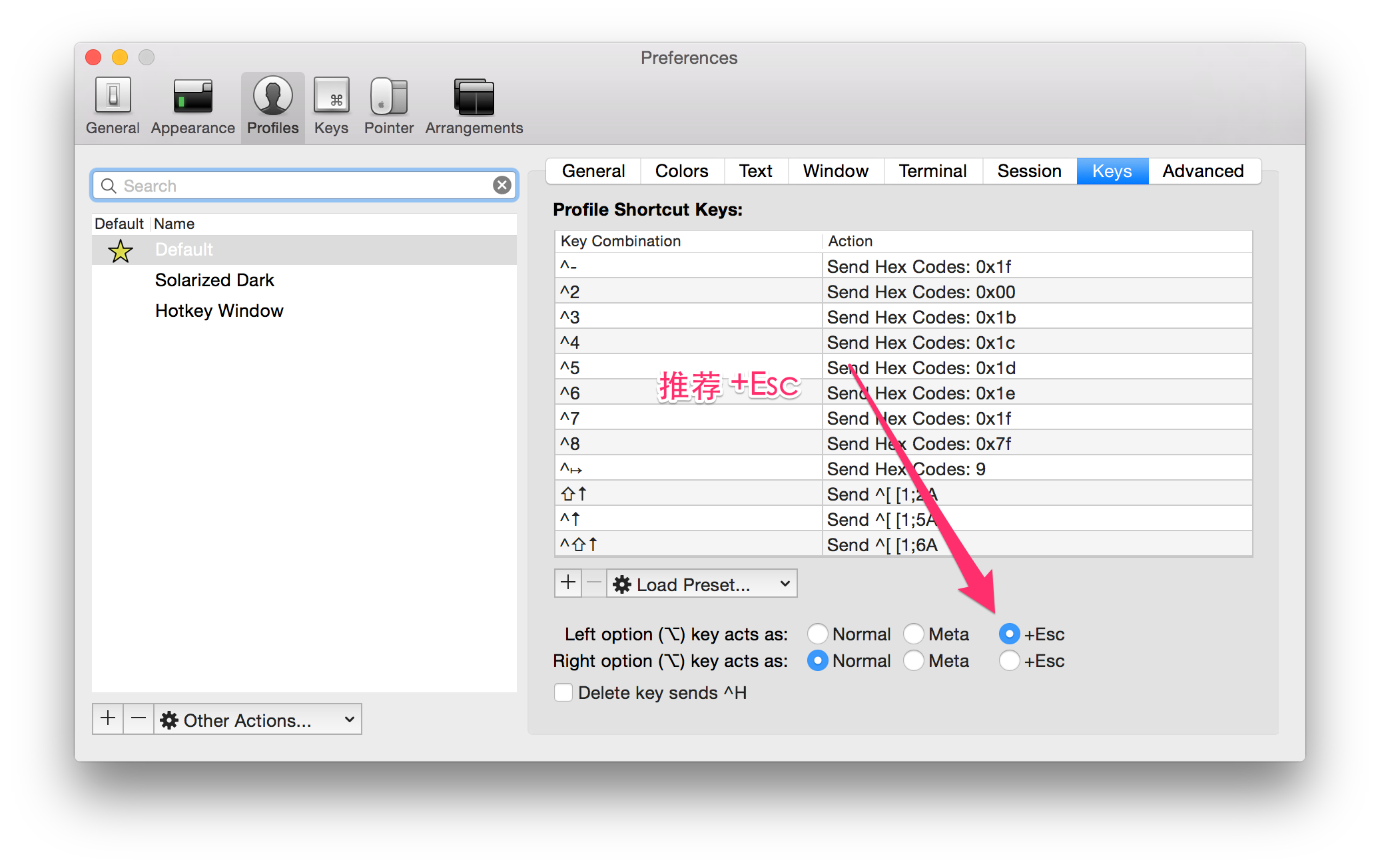
Task: Add a new profile shortcut key mapping
Action: [567, 583]
